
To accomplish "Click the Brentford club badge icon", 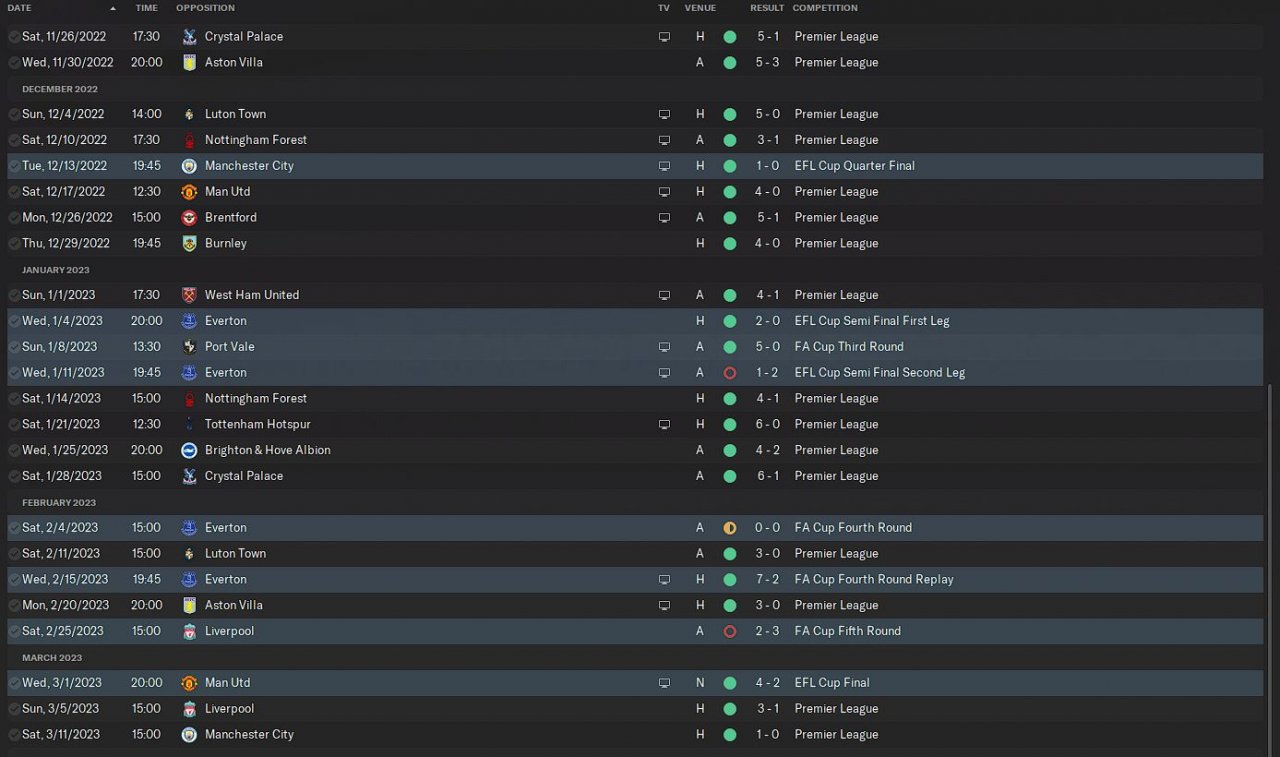I will 189,217.
